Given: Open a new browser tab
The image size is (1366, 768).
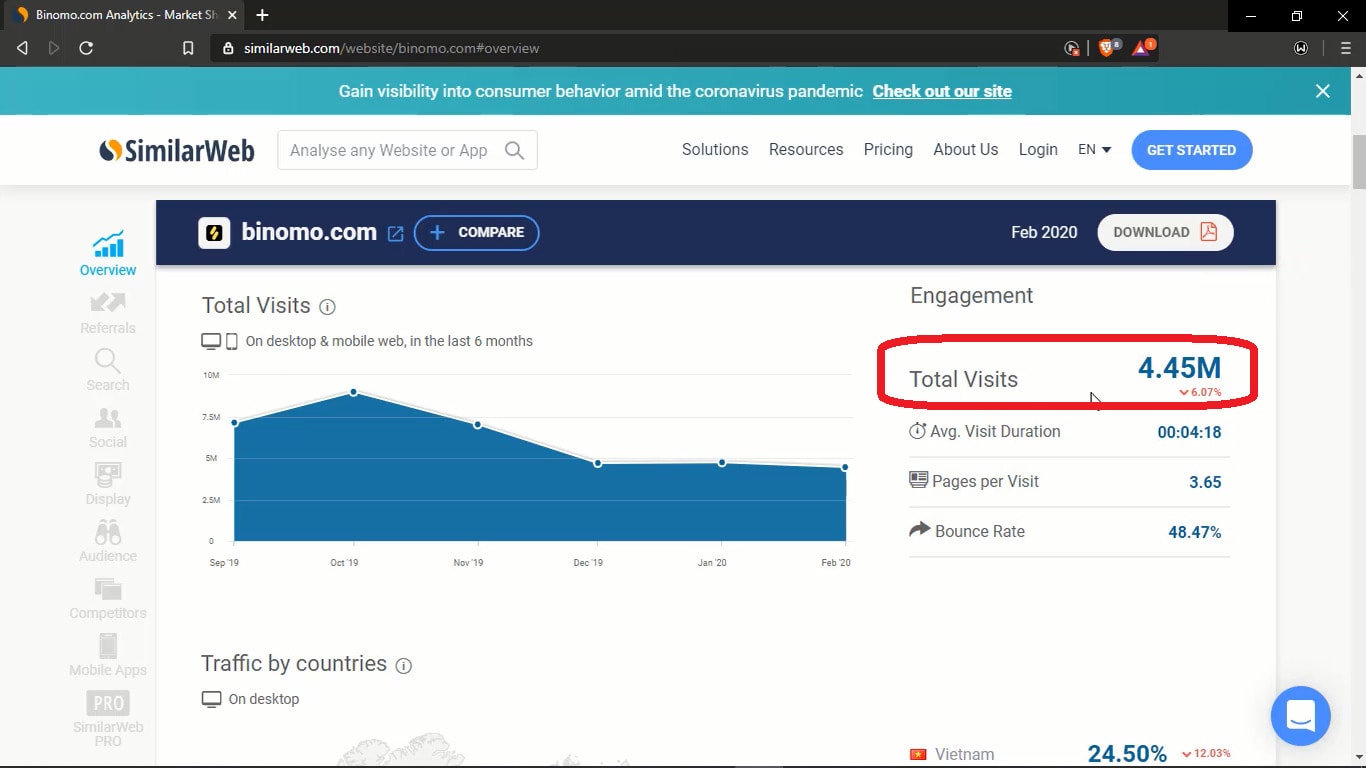Looking at the screenshot, I should tap(262, 15).
